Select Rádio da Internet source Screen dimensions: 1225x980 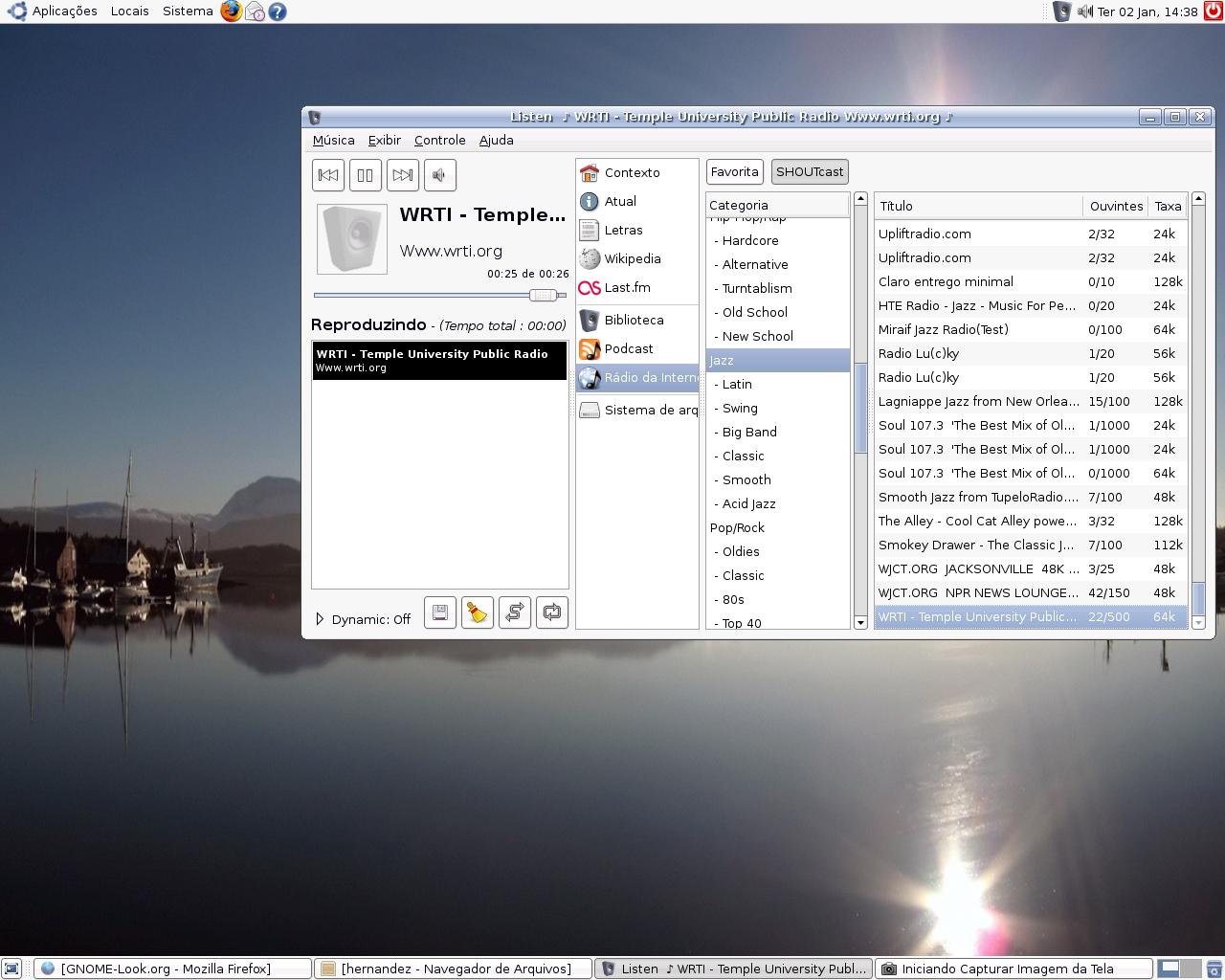[x=637, y=377]
